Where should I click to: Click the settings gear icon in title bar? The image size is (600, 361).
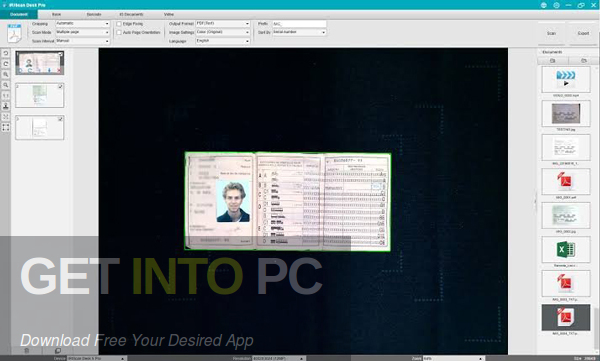tap(556, 5)
